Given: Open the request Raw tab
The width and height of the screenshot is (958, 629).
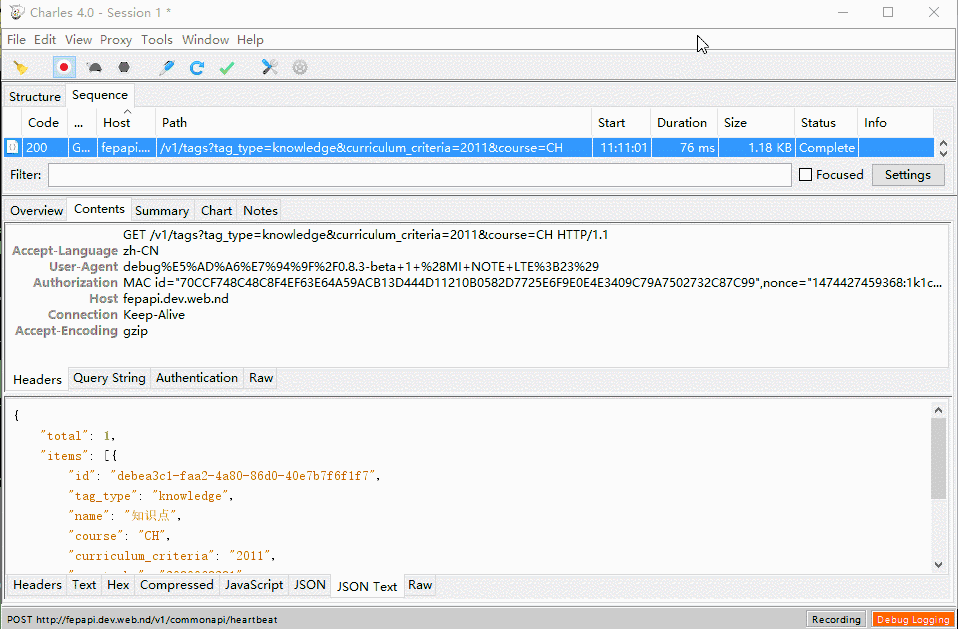Looking at the screenshot, I should [x=261, y=378].
